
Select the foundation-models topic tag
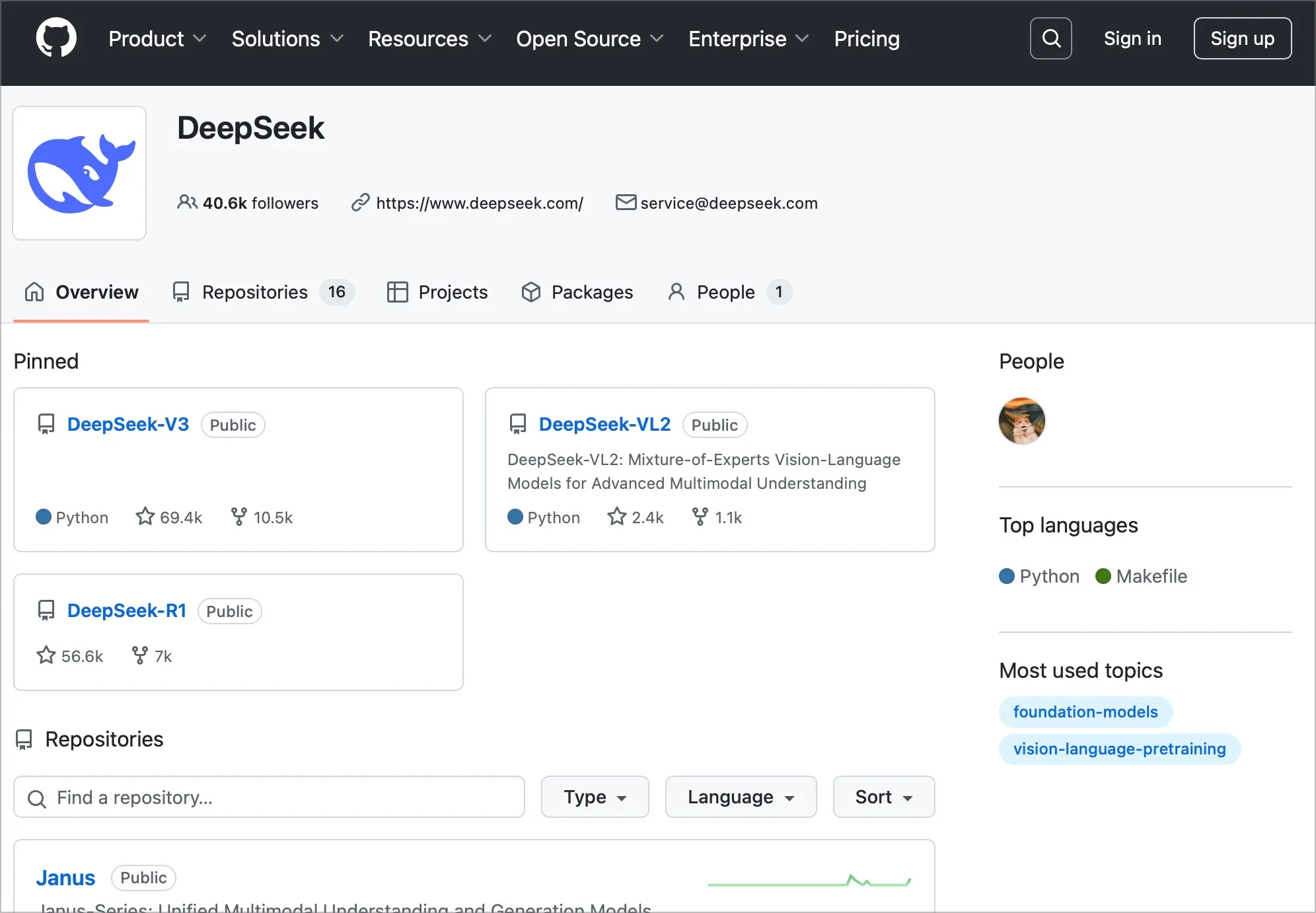[x=1085, y=712]
